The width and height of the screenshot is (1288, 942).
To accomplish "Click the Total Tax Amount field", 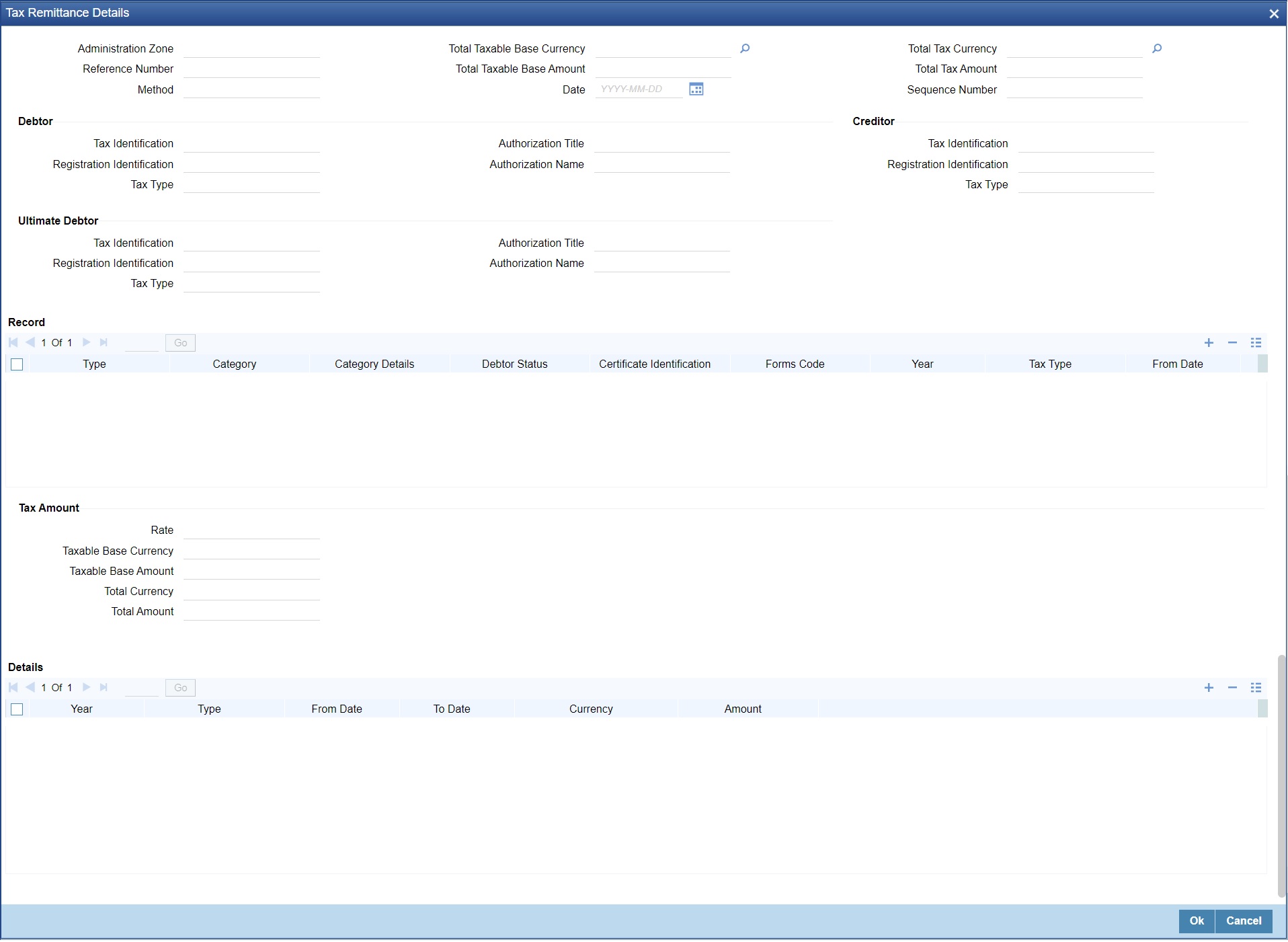I will tap(1074, 69).
